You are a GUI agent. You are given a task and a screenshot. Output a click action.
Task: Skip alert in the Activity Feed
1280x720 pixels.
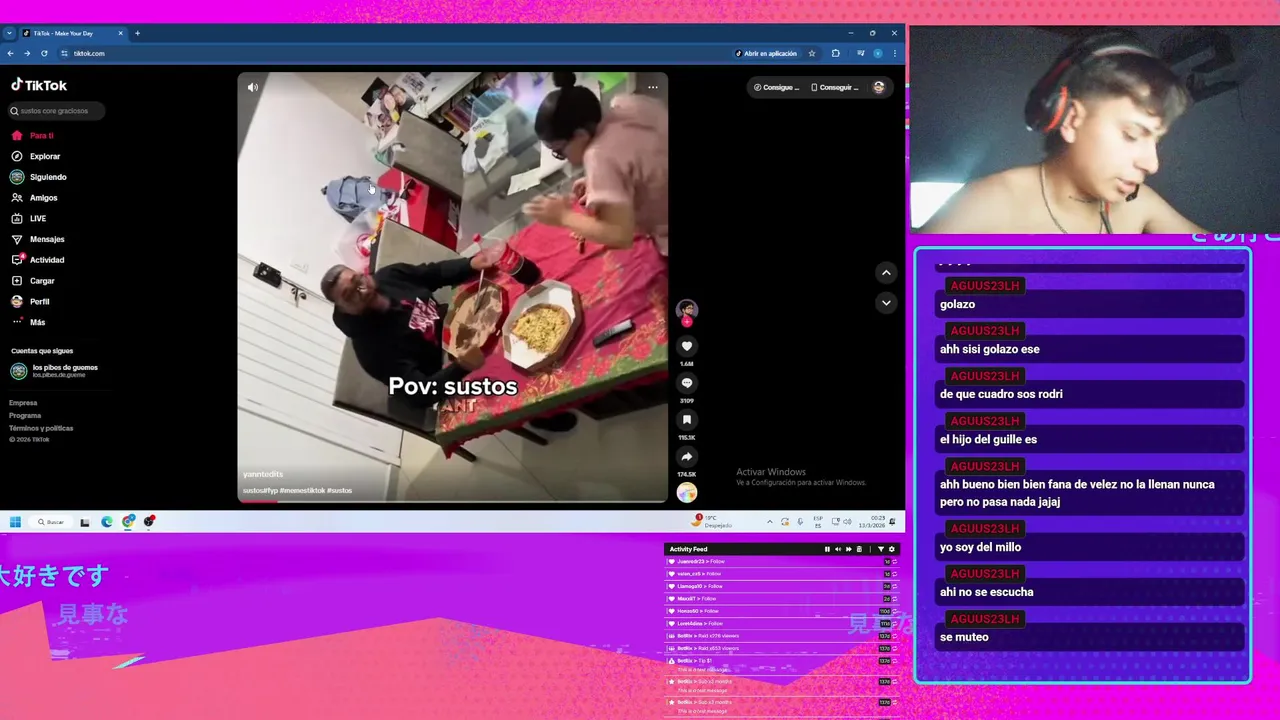848,549
